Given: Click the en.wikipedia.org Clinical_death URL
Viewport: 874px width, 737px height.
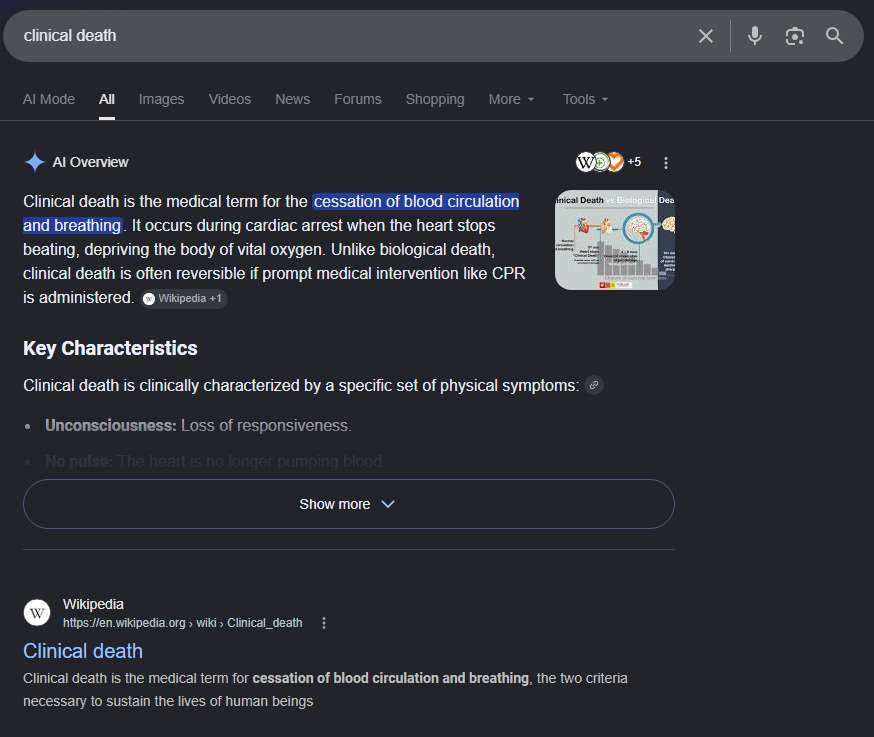Looking at the screenshot, I should [182, 623].
